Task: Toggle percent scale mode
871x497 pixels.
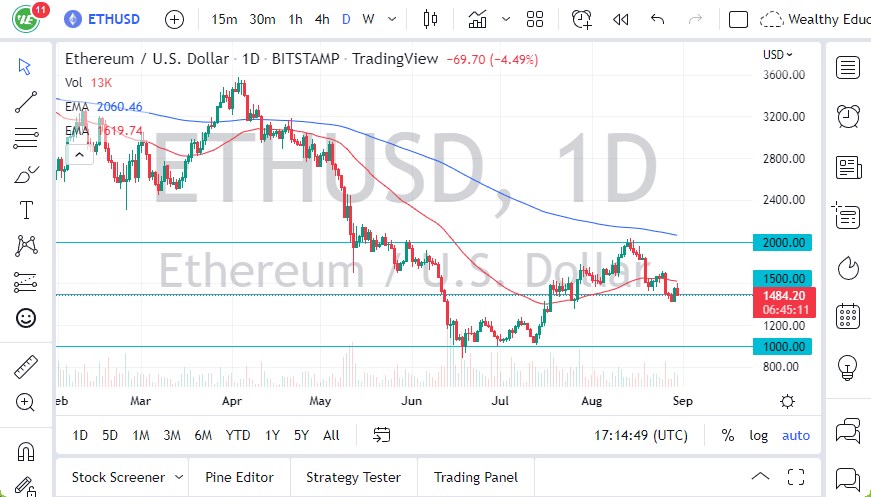Action: click(x=728, y=435)
